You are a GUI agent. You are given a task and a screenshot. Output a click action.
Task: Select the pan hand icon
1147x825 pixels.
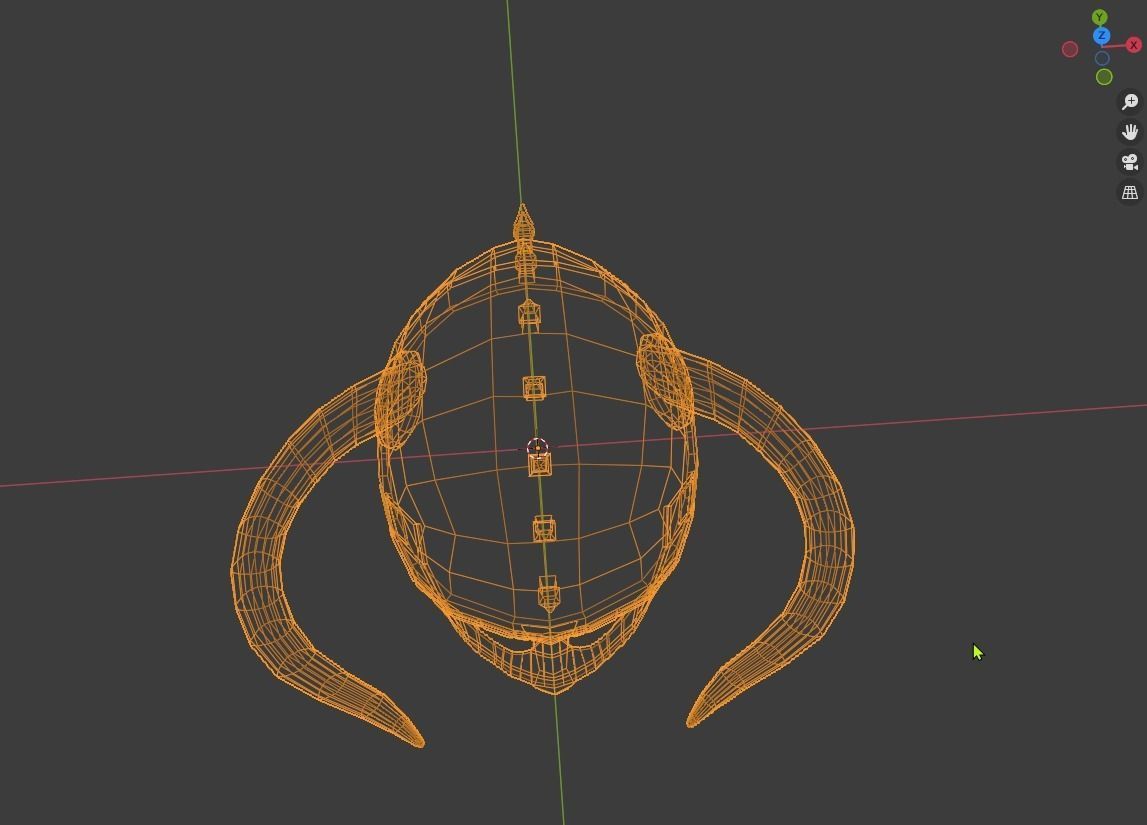pyautogui.click(x=1130, y=130)
